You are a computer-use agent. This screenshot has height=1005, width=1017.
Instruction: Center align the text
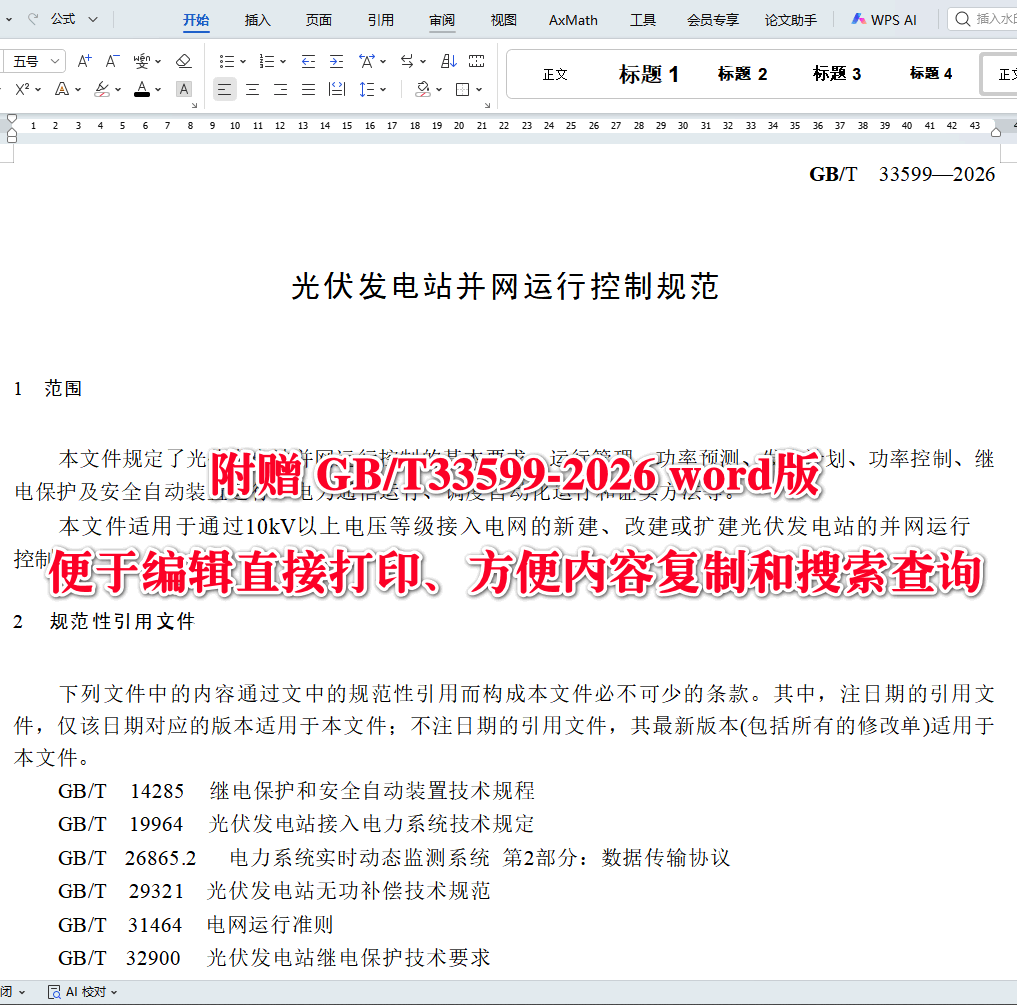click(x=252, y=89)
